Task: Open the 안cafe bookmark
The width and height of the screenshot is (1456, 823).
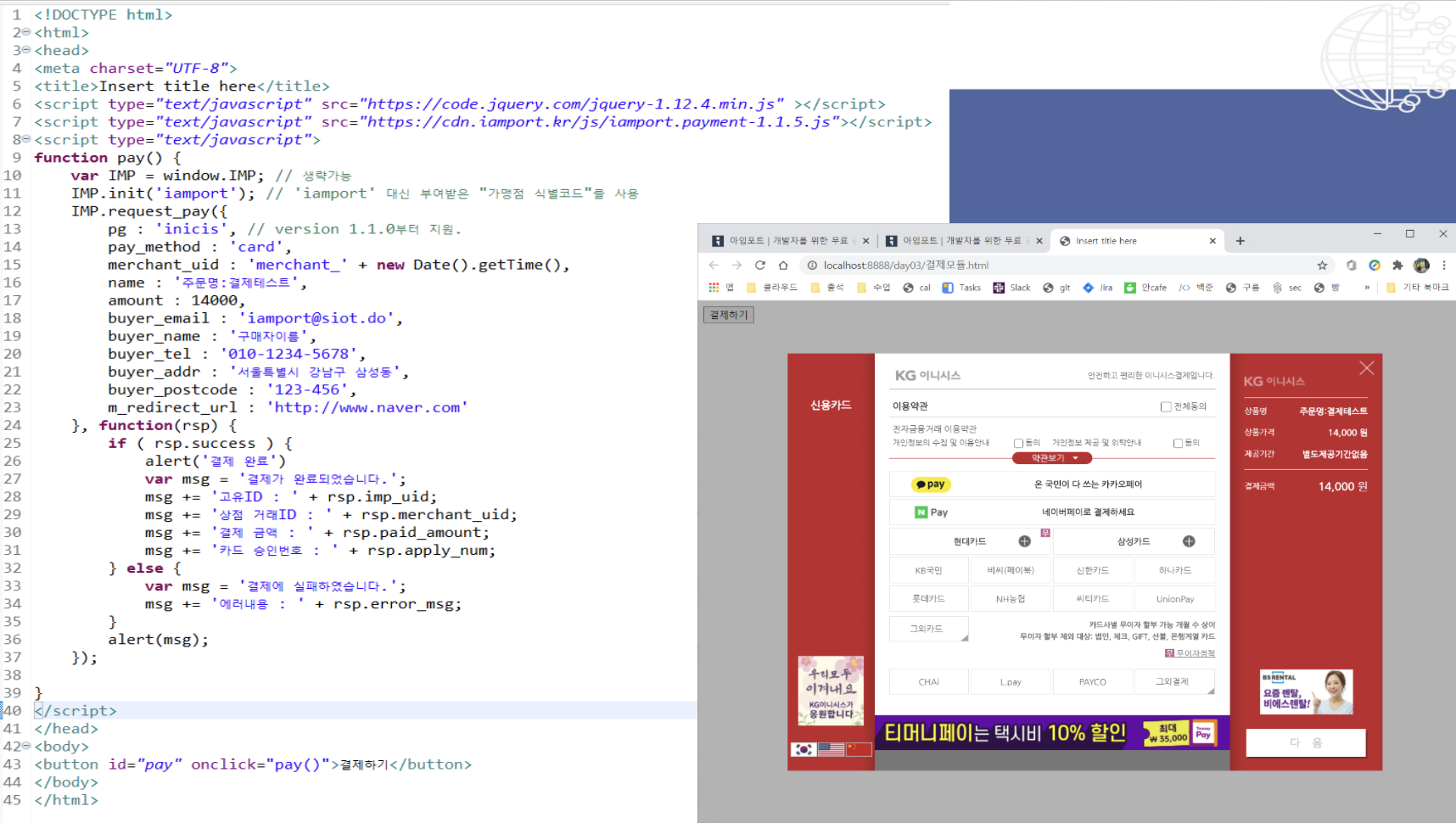Action: tap(1145, 288)
